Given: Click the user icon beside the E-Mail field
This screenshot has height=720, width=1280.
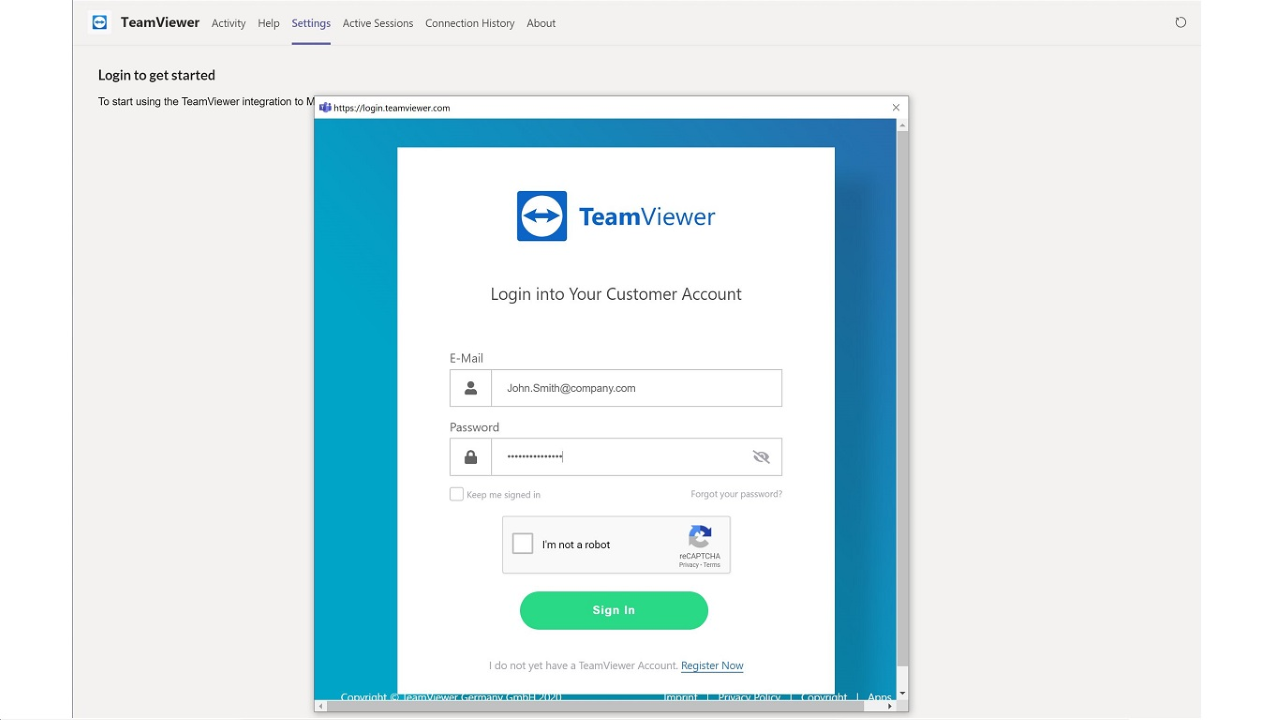Looking at the screenshot, I should click(x=471, y=388).
